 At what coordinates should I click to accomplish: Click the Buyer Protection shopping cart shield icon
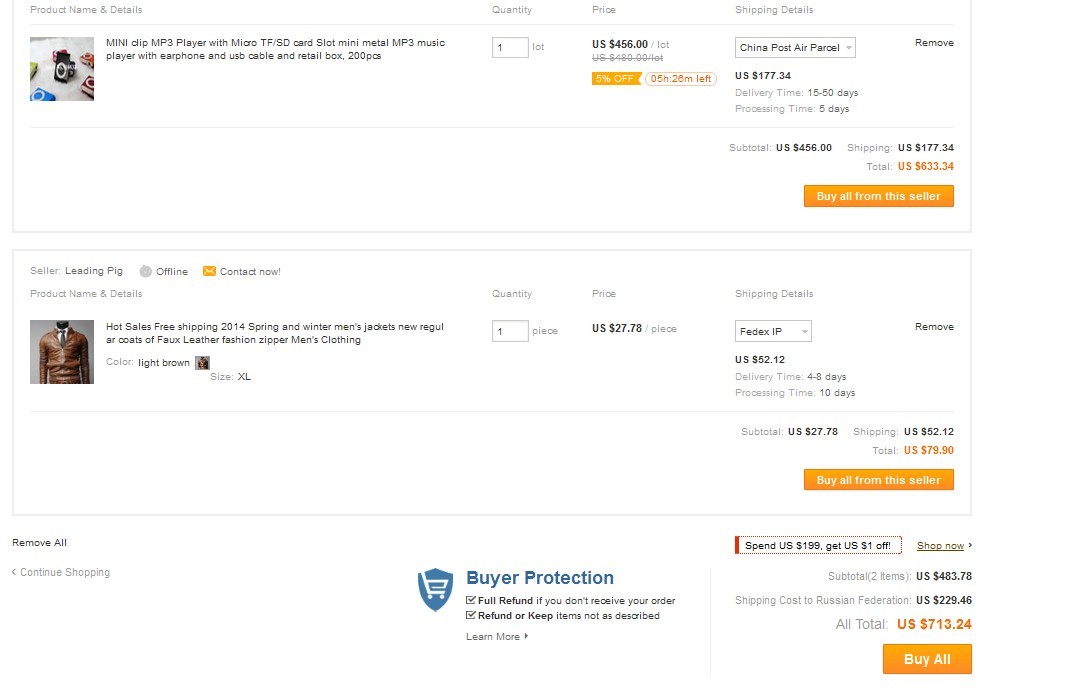pos(435,589)
